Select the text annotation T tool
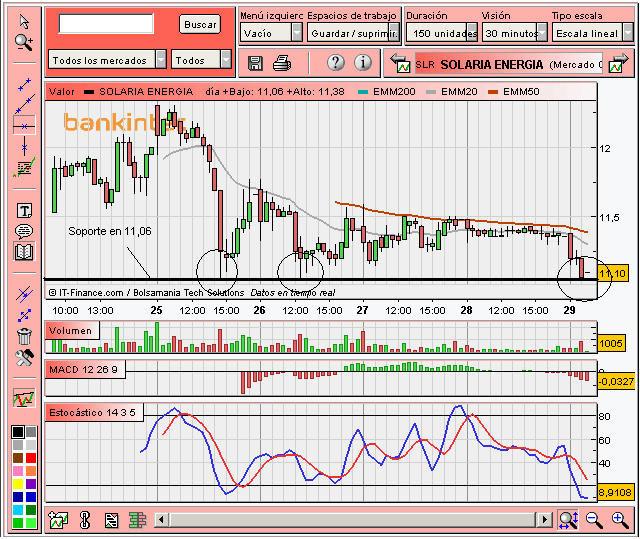 [24, 211]
